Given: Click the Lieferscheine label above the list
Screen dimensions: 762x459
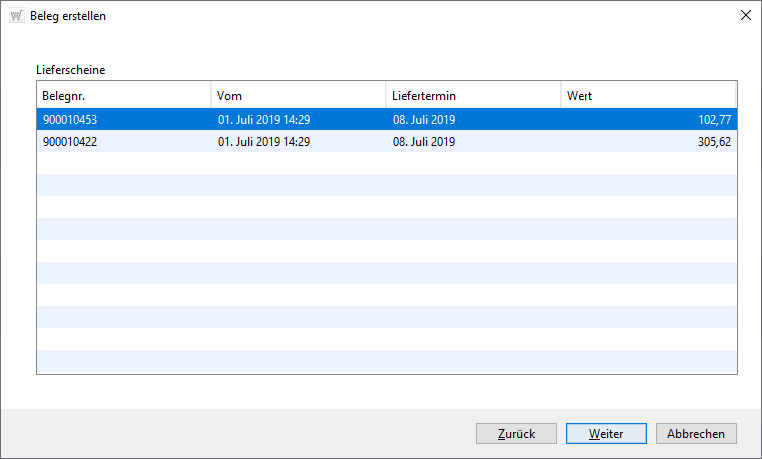Looking at the screenshot, I should [x=70, y=70].
